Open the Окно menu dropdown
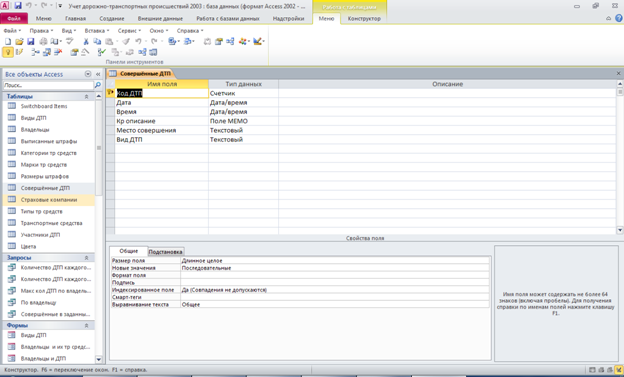 pyautogui.click(x=159, y=31)
